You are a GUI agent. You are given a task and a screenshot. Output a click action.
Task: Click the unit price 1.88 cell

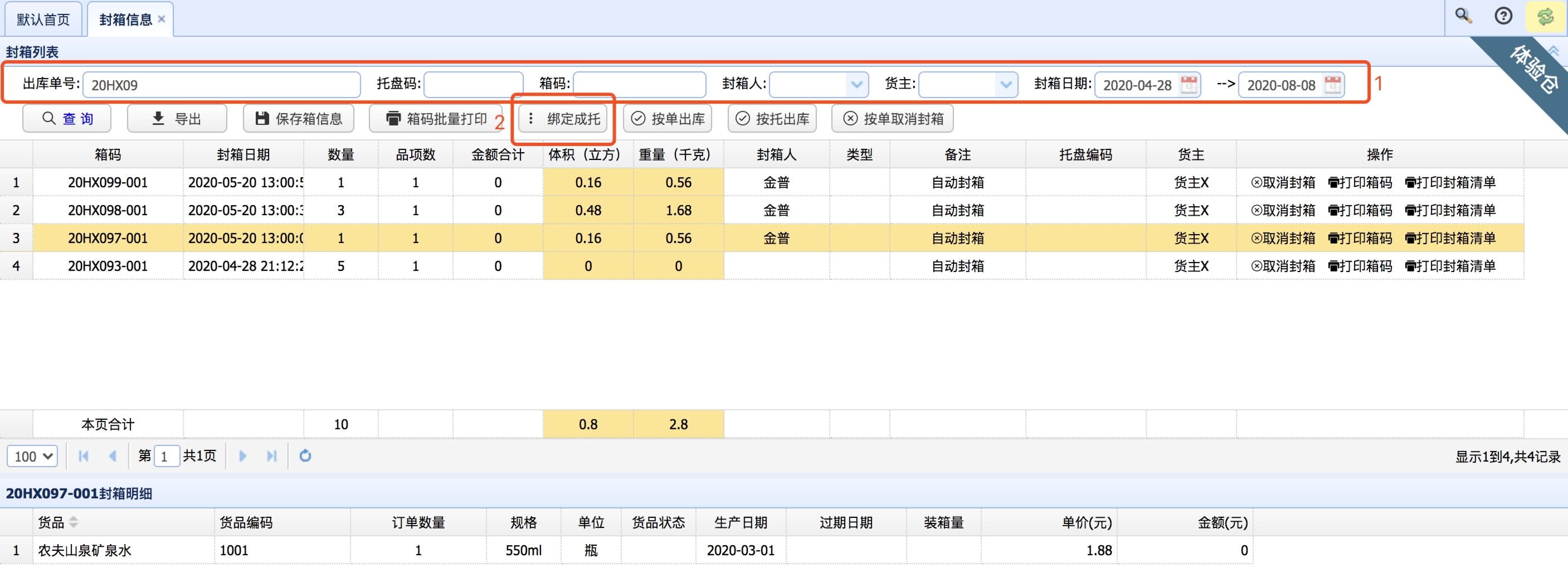(x=1049, y=550)
